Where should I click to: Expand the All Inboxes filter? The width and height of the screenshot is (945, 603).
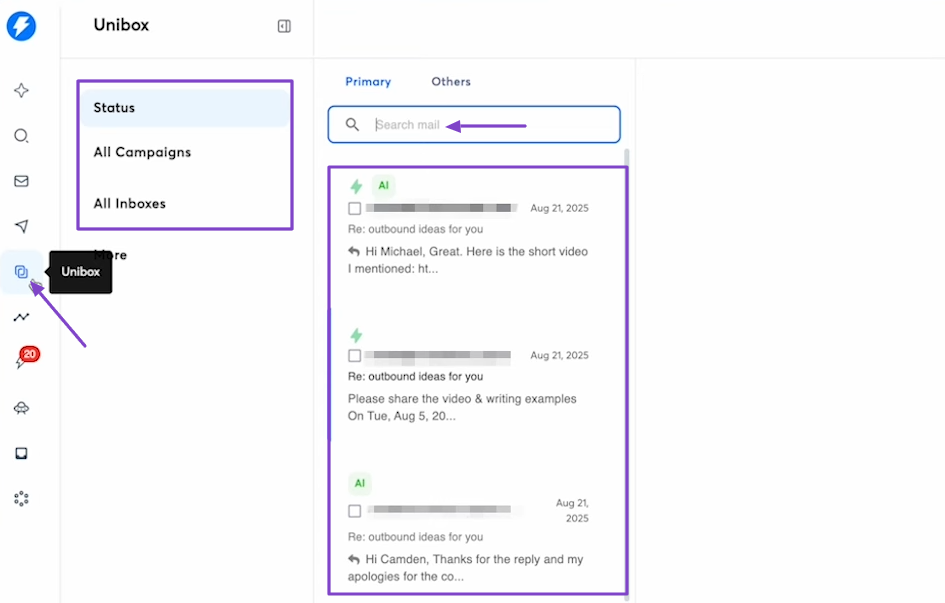(x=185, y=204)
